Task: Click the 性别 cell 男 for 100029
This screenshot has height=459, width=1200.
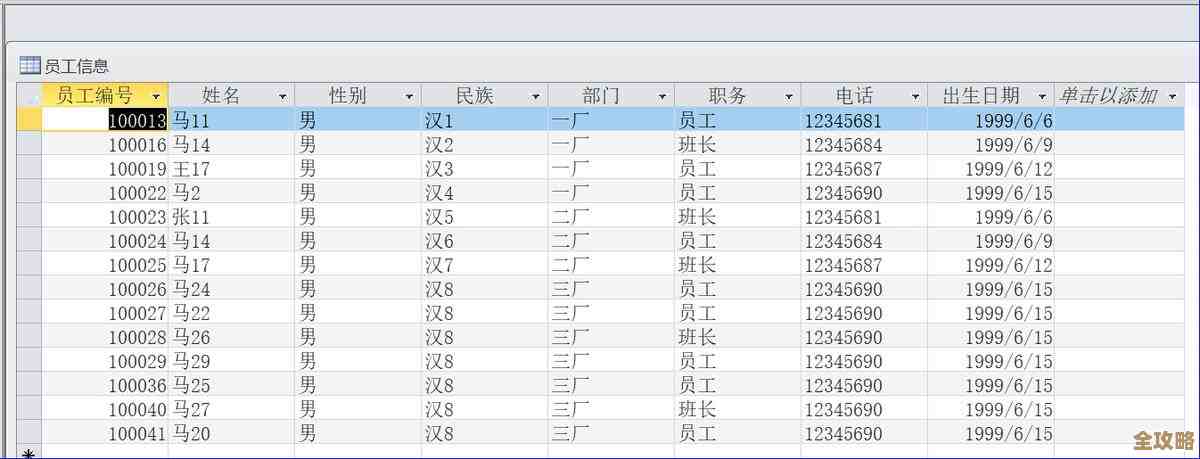Action: point(358,361)
